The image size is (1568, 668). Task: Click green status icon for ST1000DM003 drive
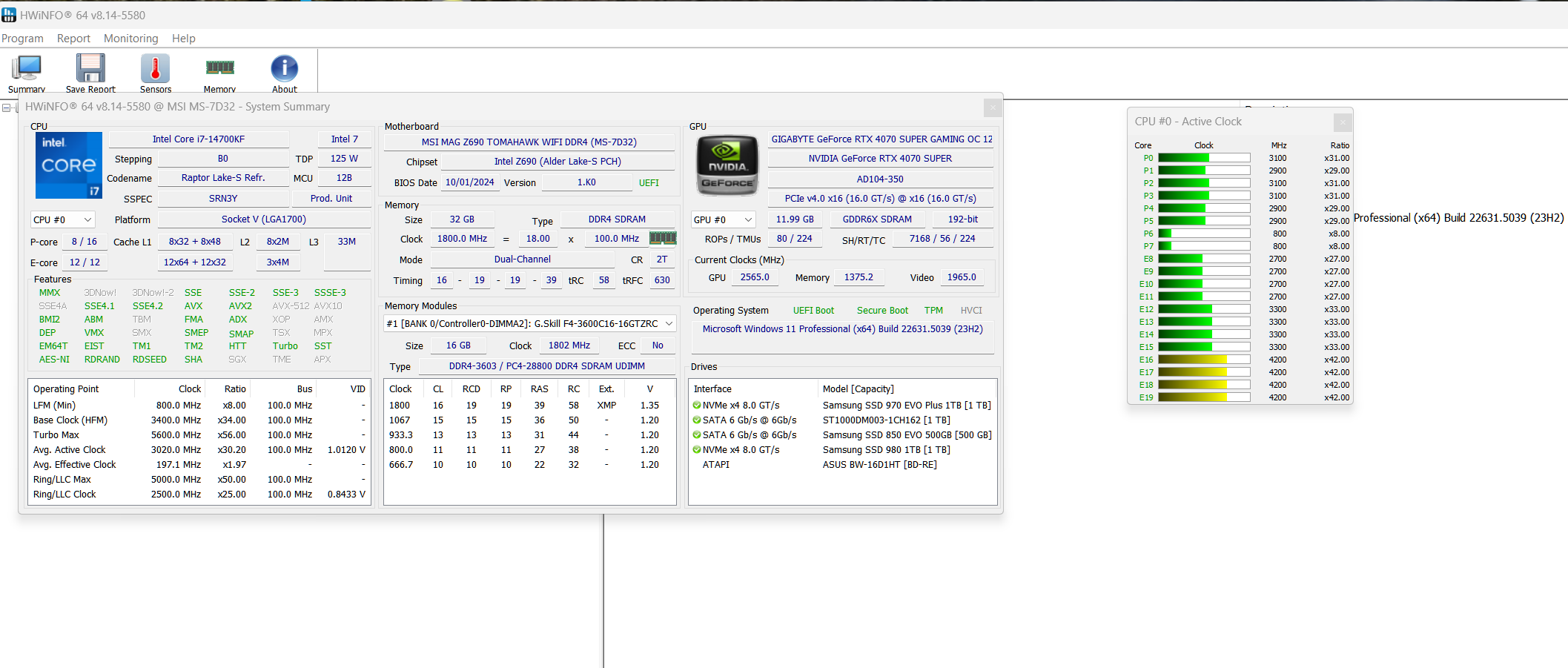[697, 420]
